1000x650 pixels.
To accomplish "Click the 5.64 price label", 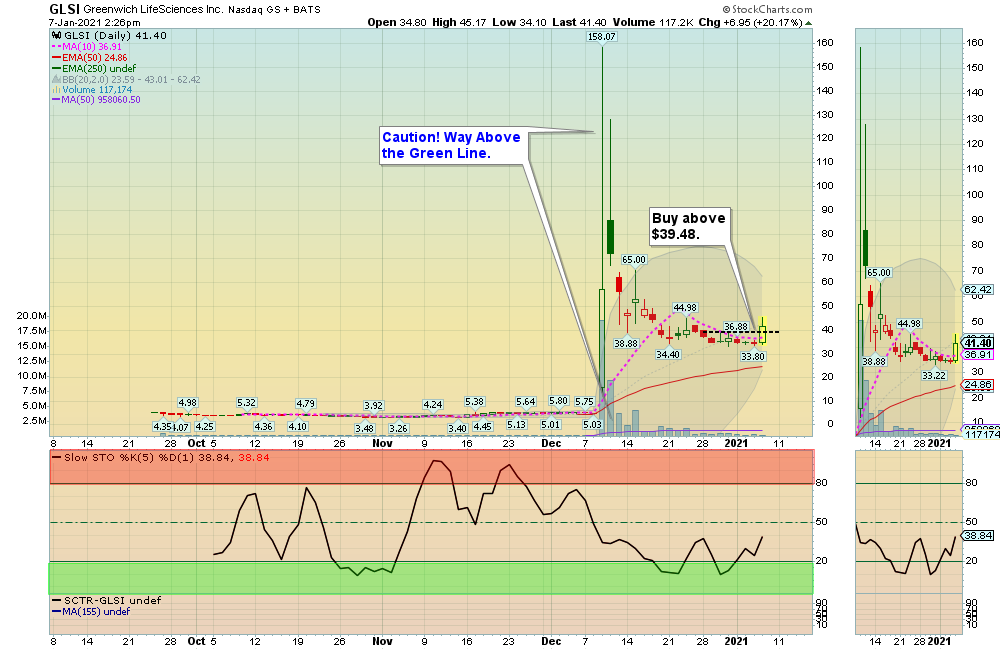I will click(x=526, y=401).
